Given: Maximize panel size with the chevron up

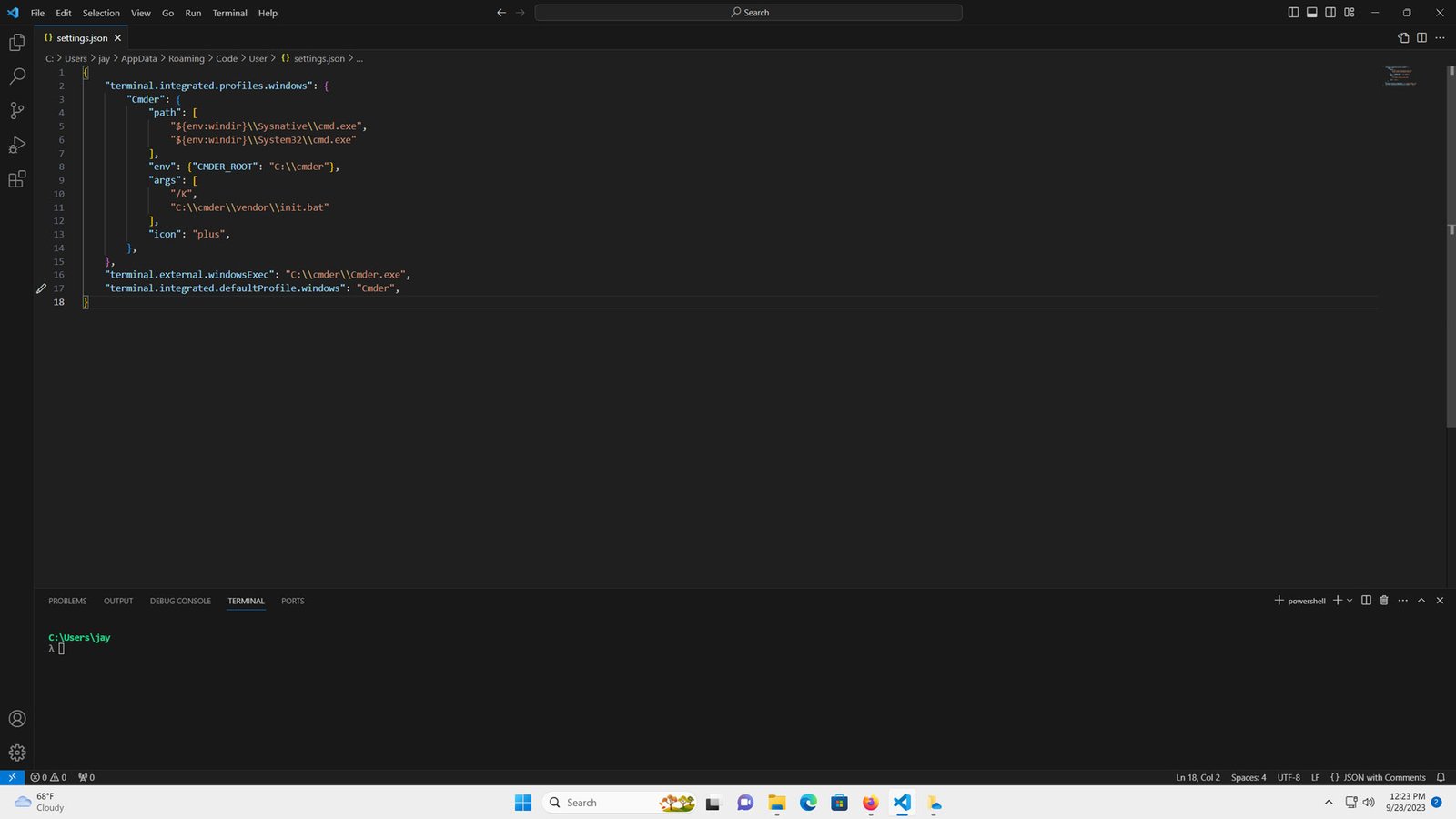Looking at the screenshot, I should (x=1421, y=601).
